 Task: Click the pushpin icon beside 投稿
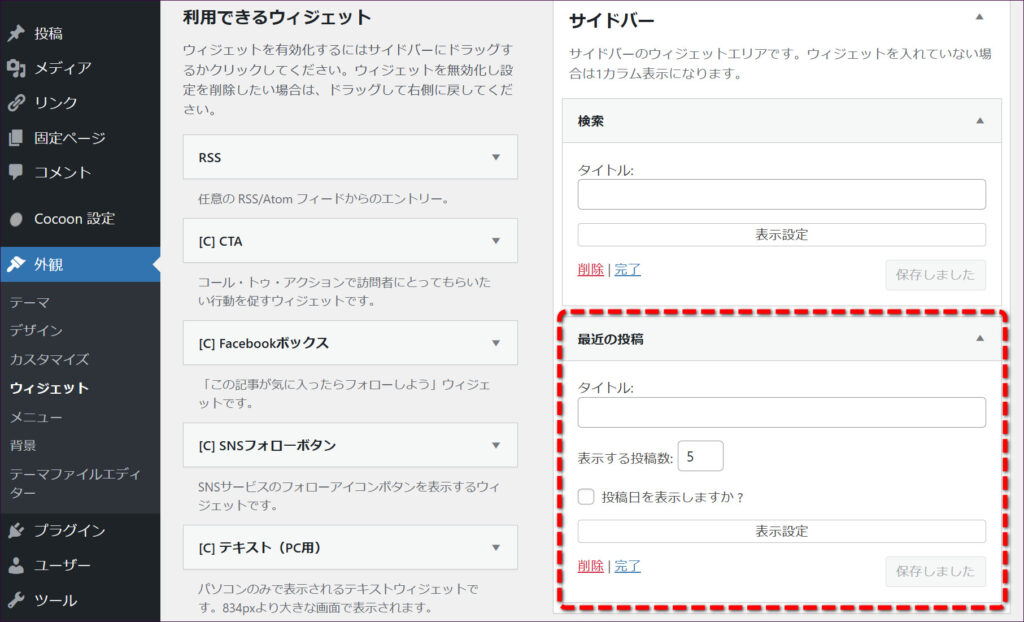tap(16, 33)
